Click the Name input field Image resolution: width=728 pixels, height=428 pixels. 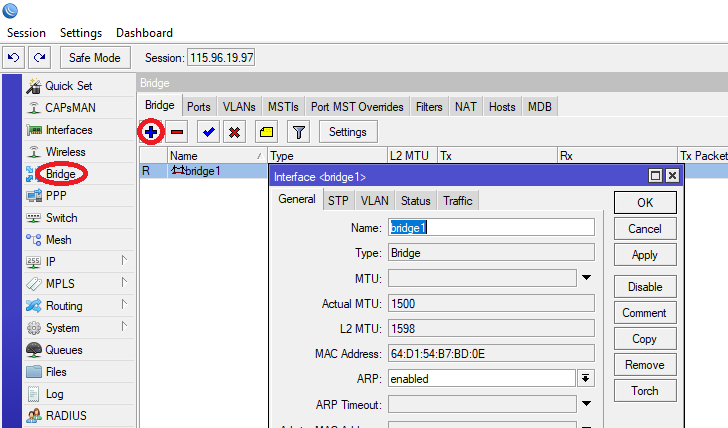pos(491,227)
